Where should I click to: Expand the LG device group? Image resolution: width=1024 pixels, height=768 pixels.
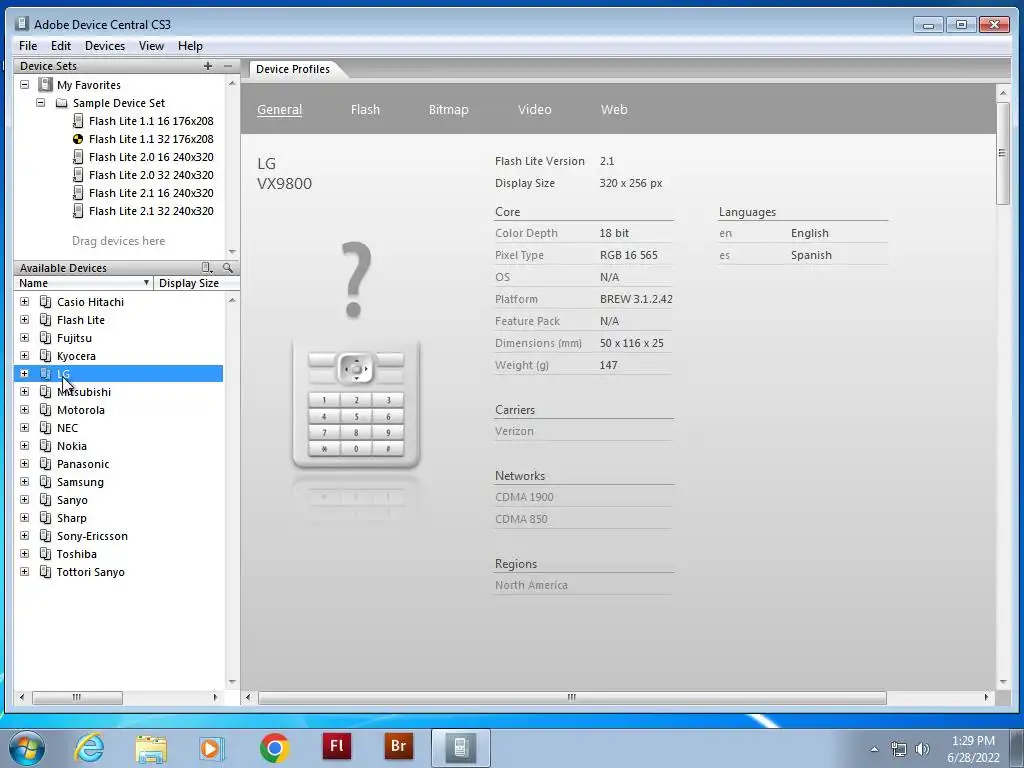tap(24, 374)
